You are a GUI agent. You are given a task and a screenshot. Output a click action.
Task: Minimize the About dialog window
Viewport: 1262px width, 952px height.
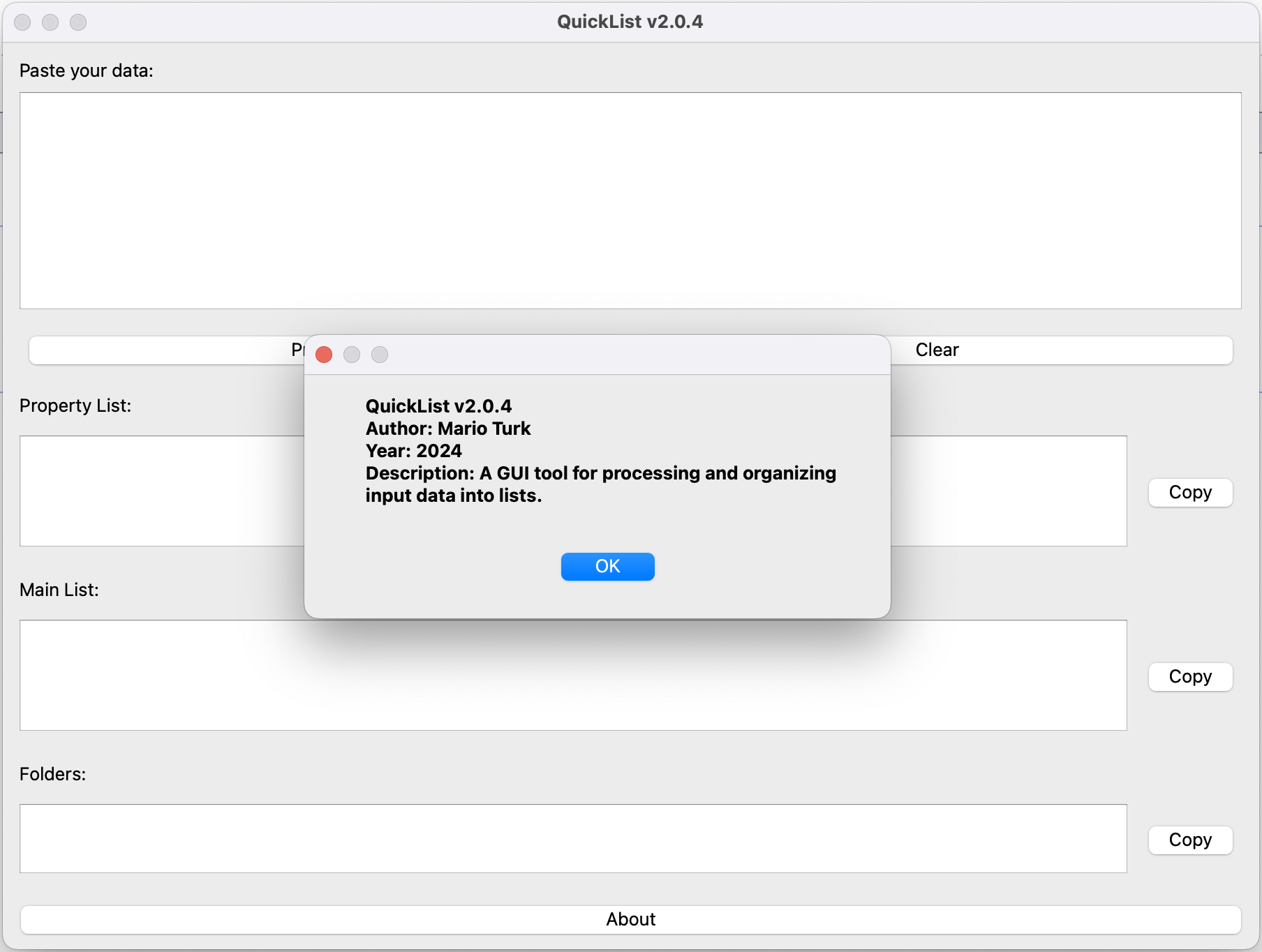coord(352,355)
